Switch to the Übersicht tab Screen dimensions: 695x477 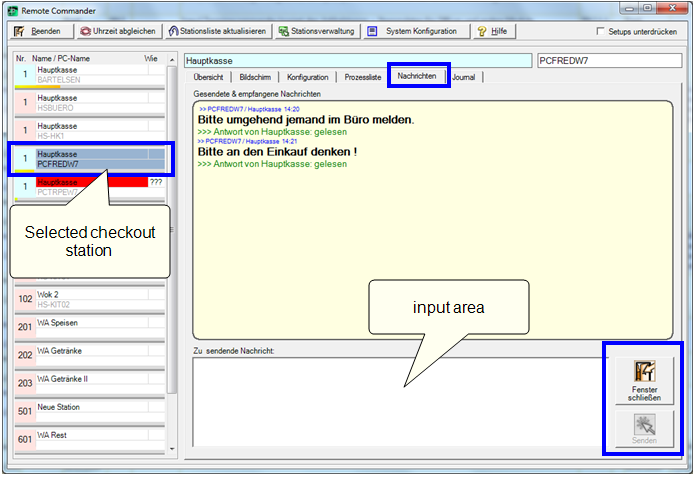coord(208,77)
